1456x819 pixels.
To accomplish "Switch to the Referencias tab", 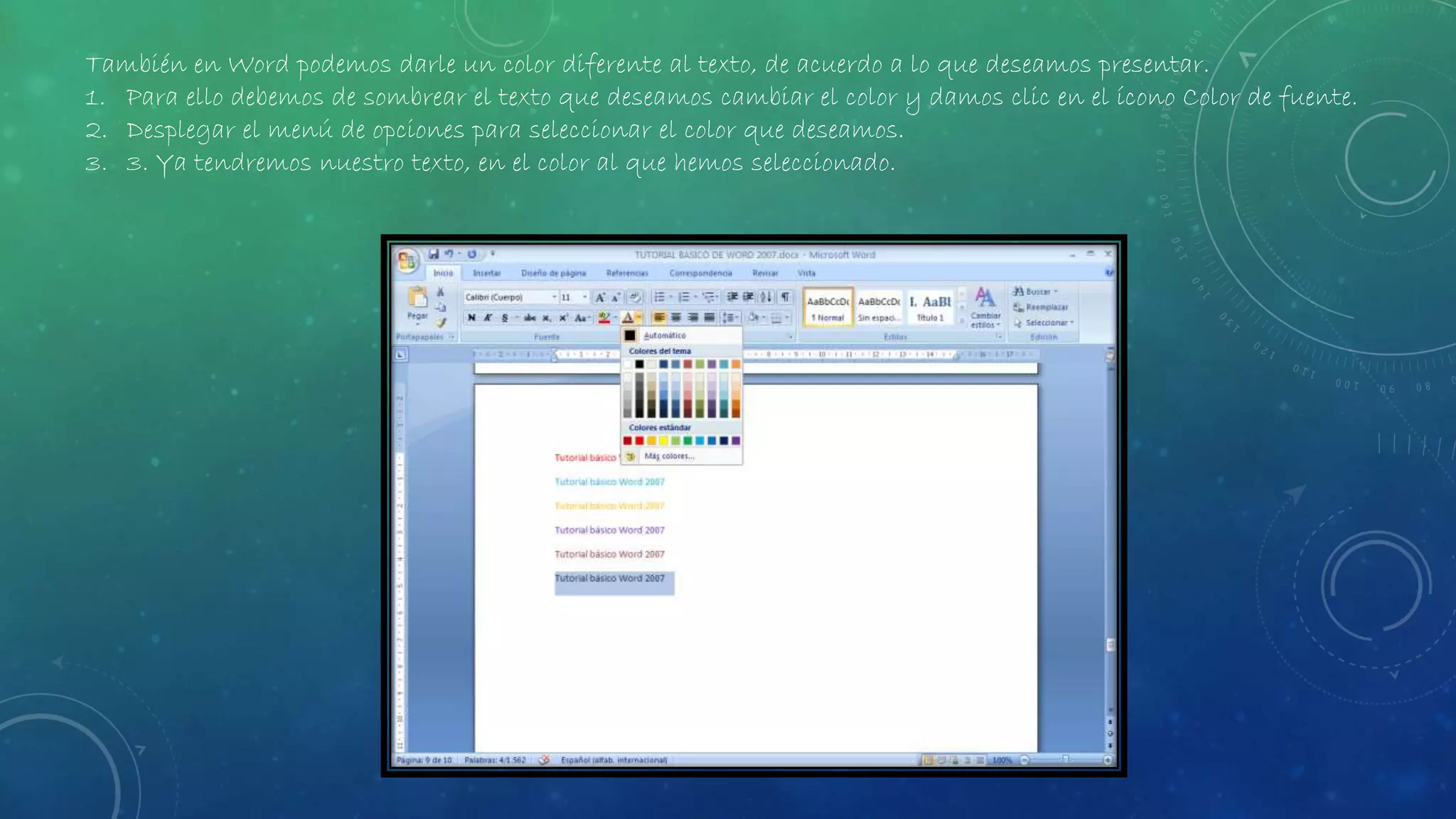I will [627, 273].
